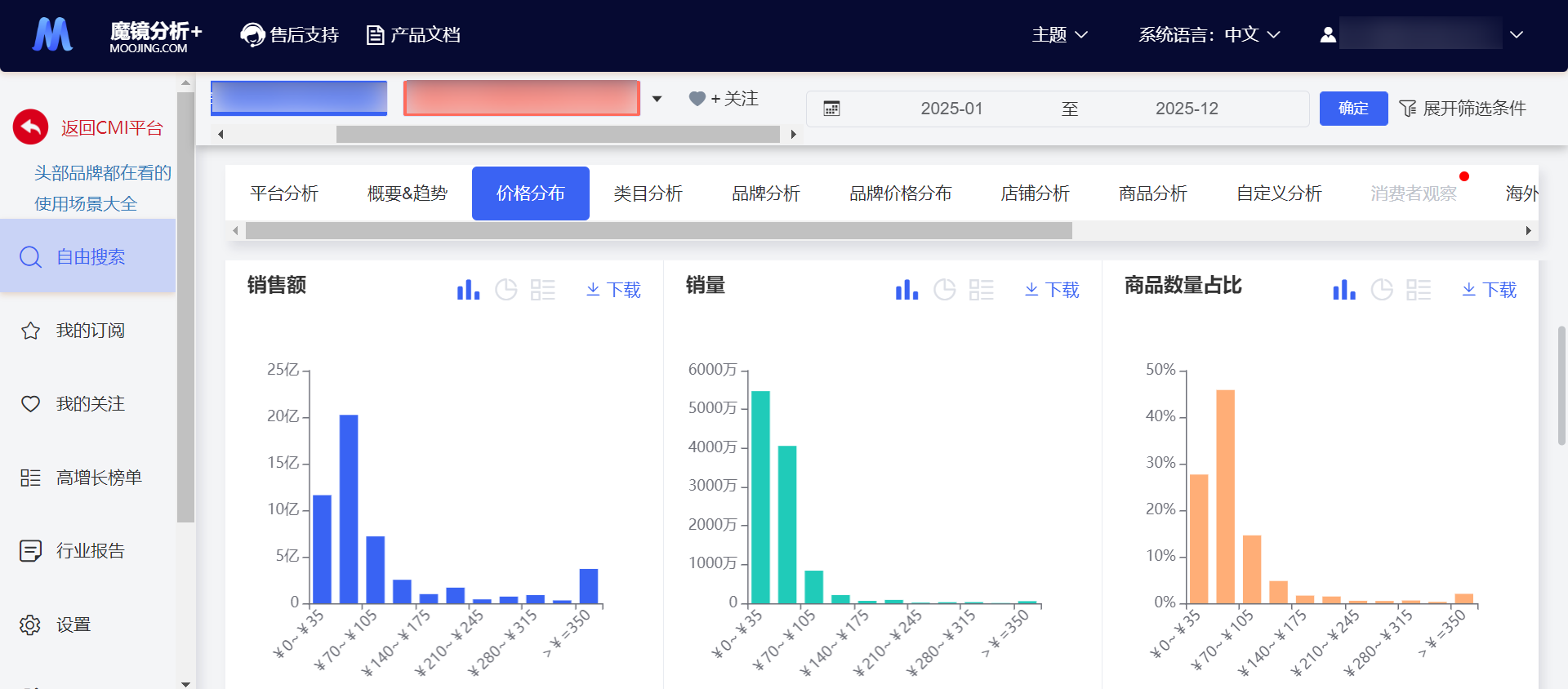Expand the user account dropdown arrow
The height and width of the screenshot is (689, 1568).
[1517, 35]
